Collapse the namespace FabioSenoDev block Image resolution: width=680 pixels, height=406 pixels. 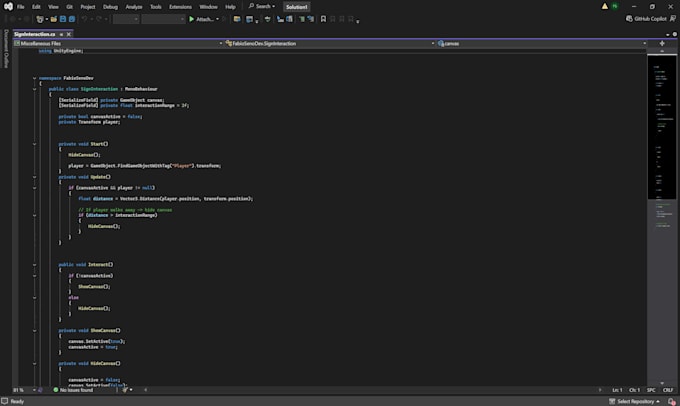[34, 79]
